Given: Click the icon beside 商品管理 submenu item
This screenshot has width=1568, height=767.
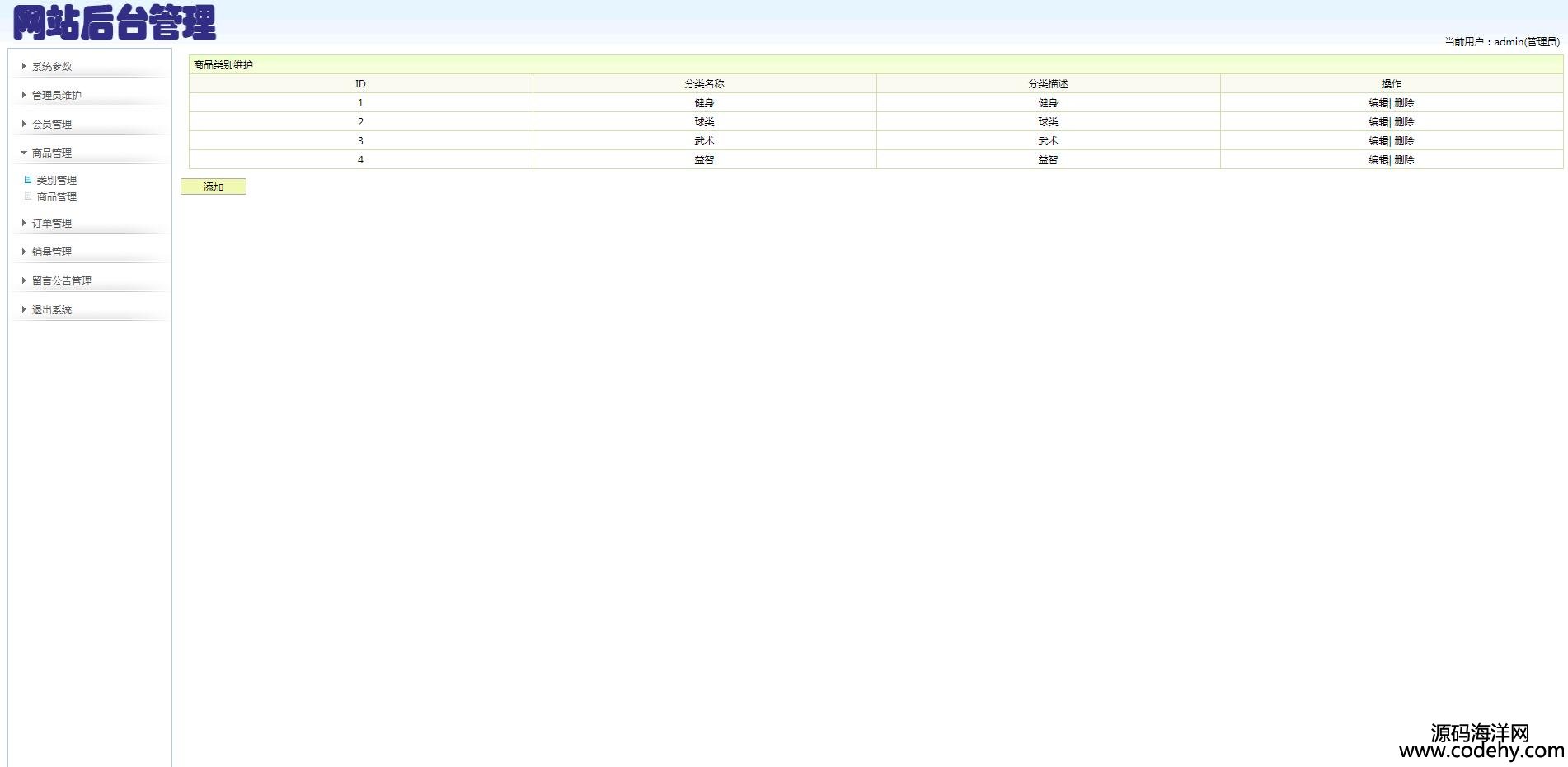Looking at the screenshot, I should pyautogui.click(x=28, y=196).
